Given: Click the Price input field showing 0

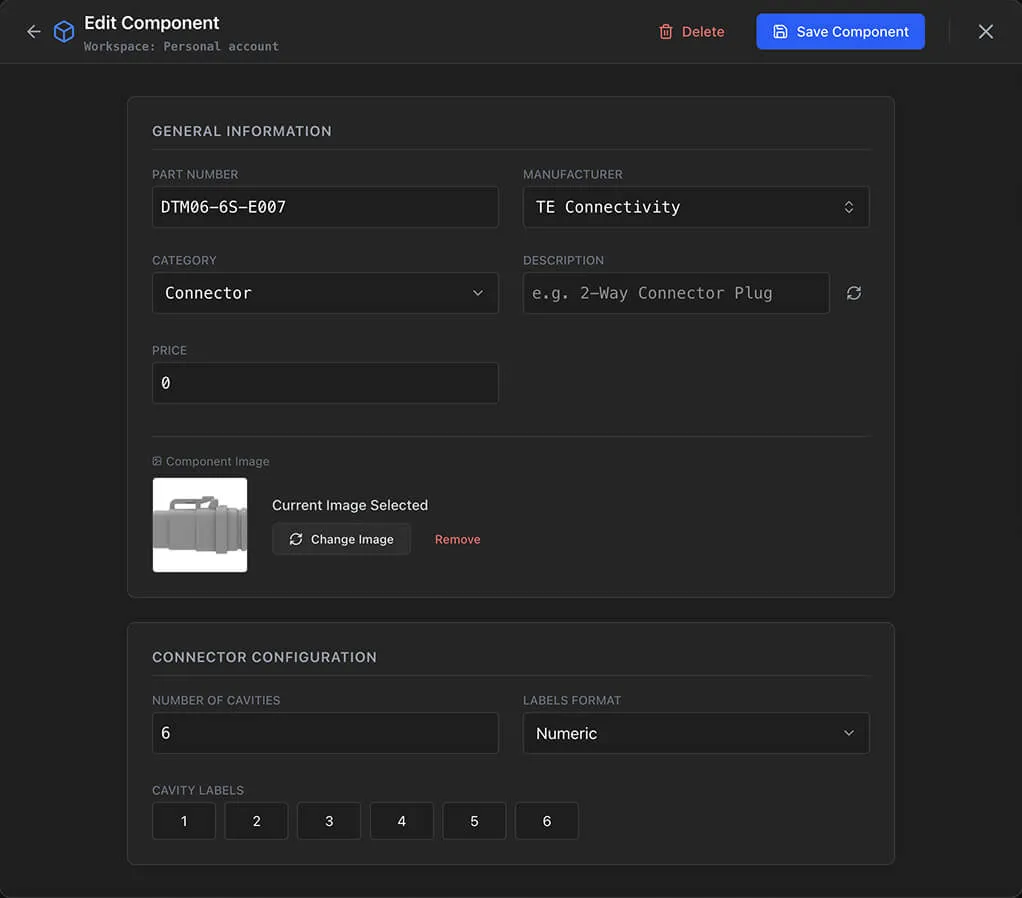Looking at the screenshot, I should 325,383.
